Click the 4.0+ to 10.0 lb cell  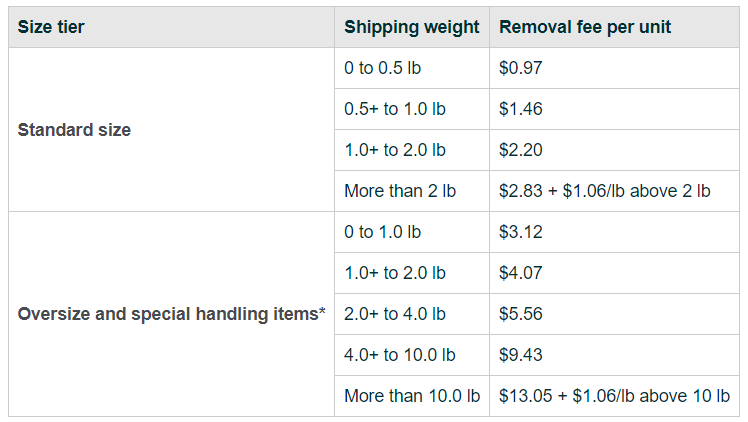[399, 355]
